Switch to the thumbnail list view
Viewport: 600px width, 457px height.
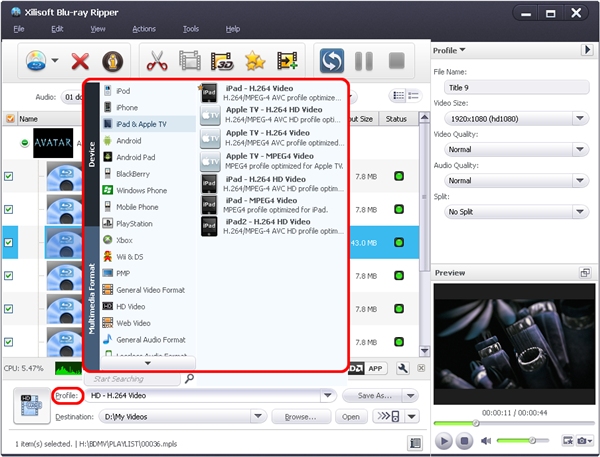point(399,95)
